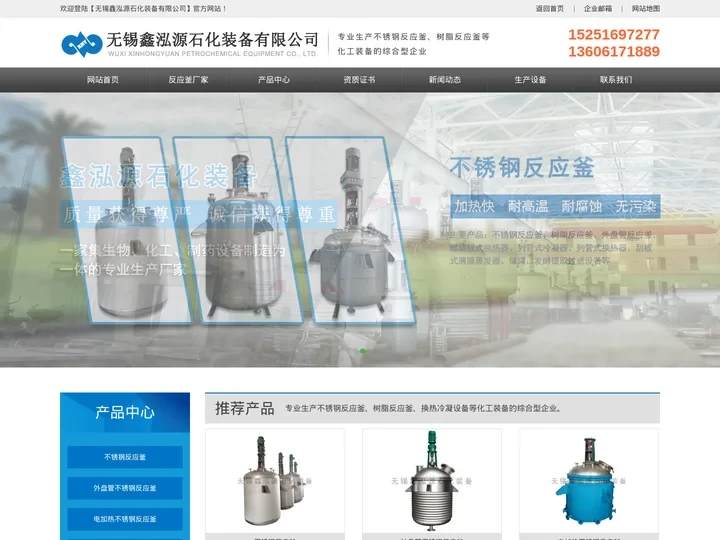Click phone number 15251697277
The width and height of the screenshot is (720, 540).
pyautogui.click(x=614, y=34)
